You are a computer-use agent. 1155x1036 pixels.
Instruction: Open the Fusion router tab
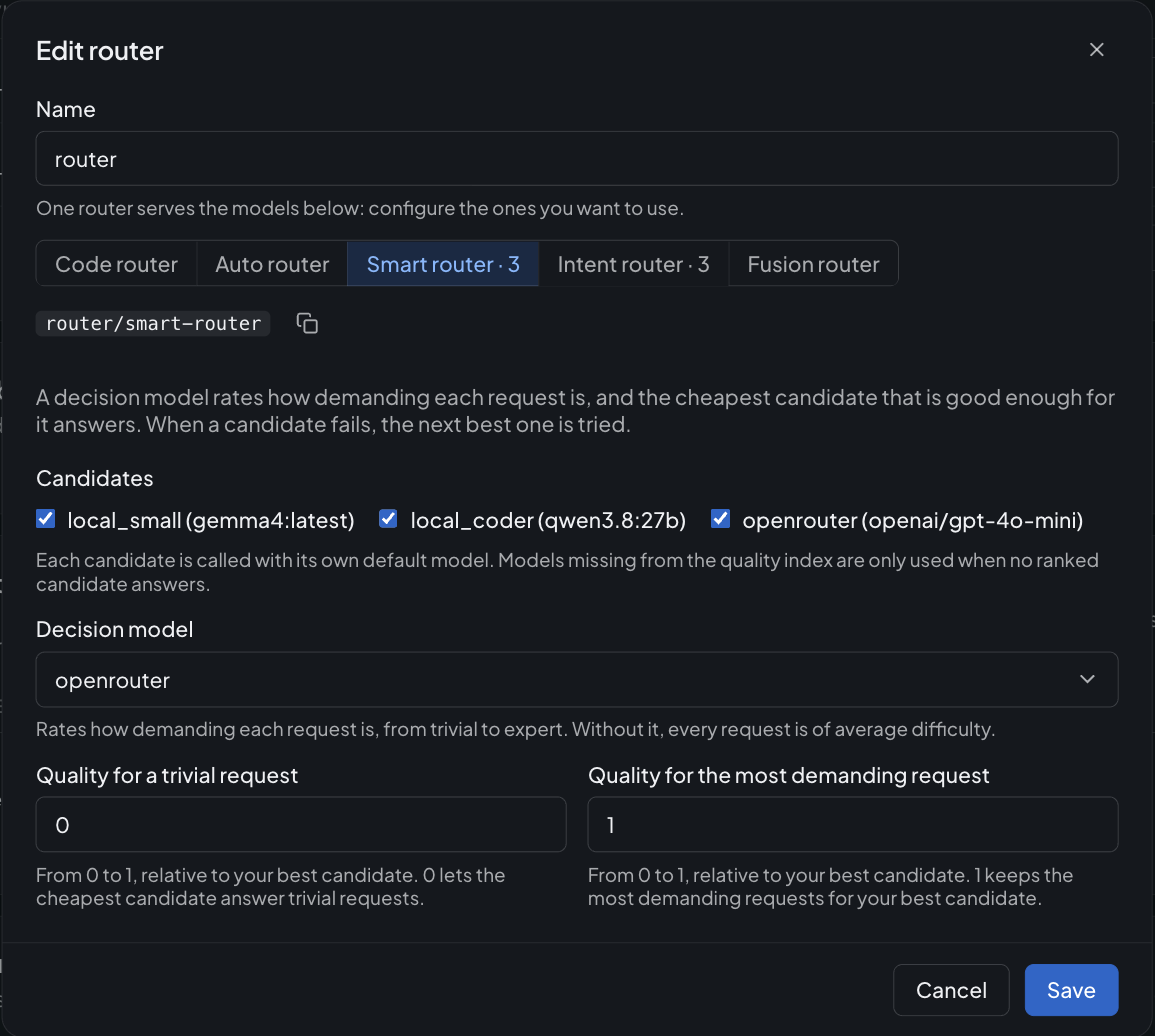813,264
